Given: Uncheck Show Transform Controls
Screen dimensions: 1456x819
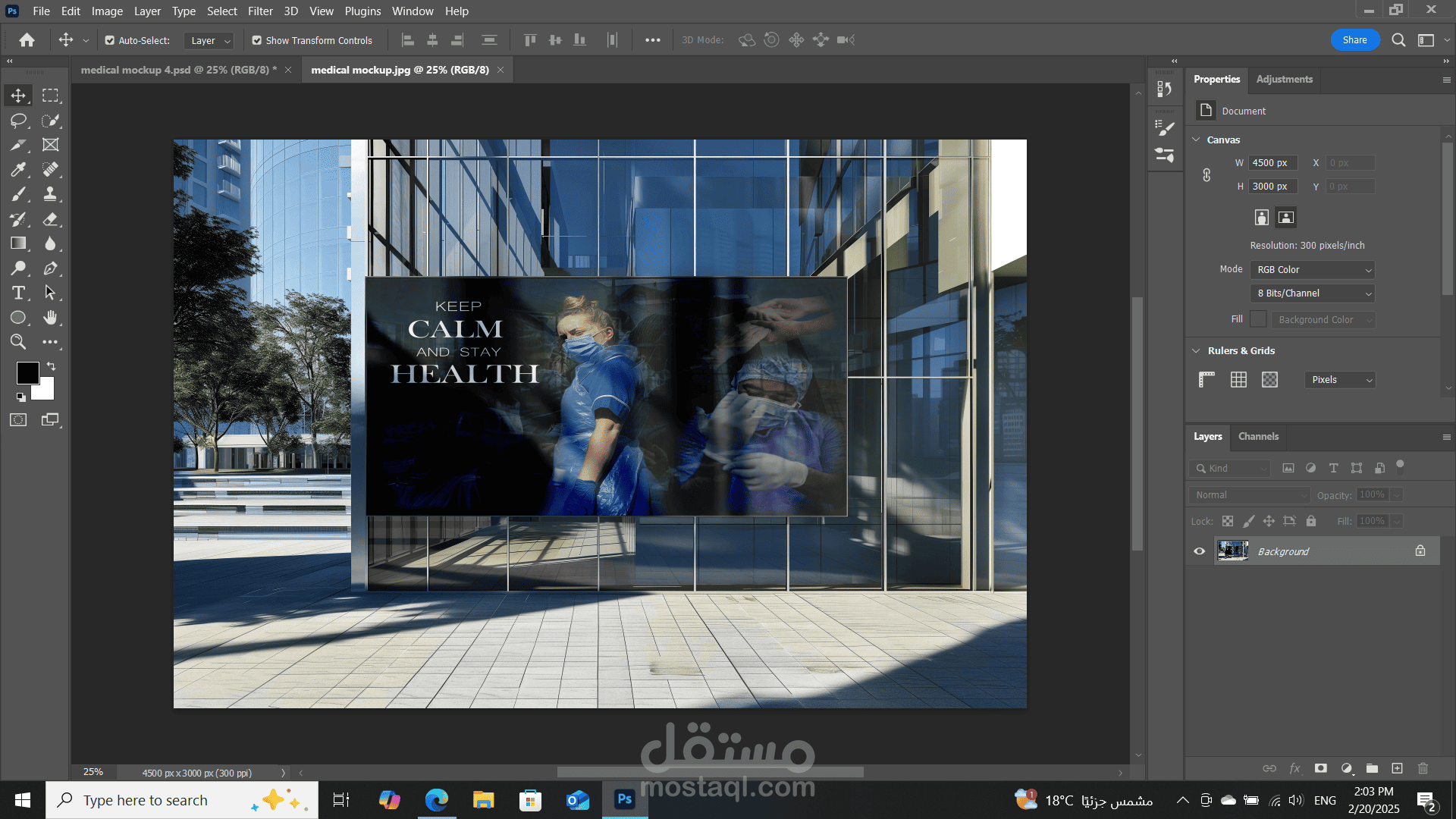Looking at the screenshot, I should pos(257,40).
